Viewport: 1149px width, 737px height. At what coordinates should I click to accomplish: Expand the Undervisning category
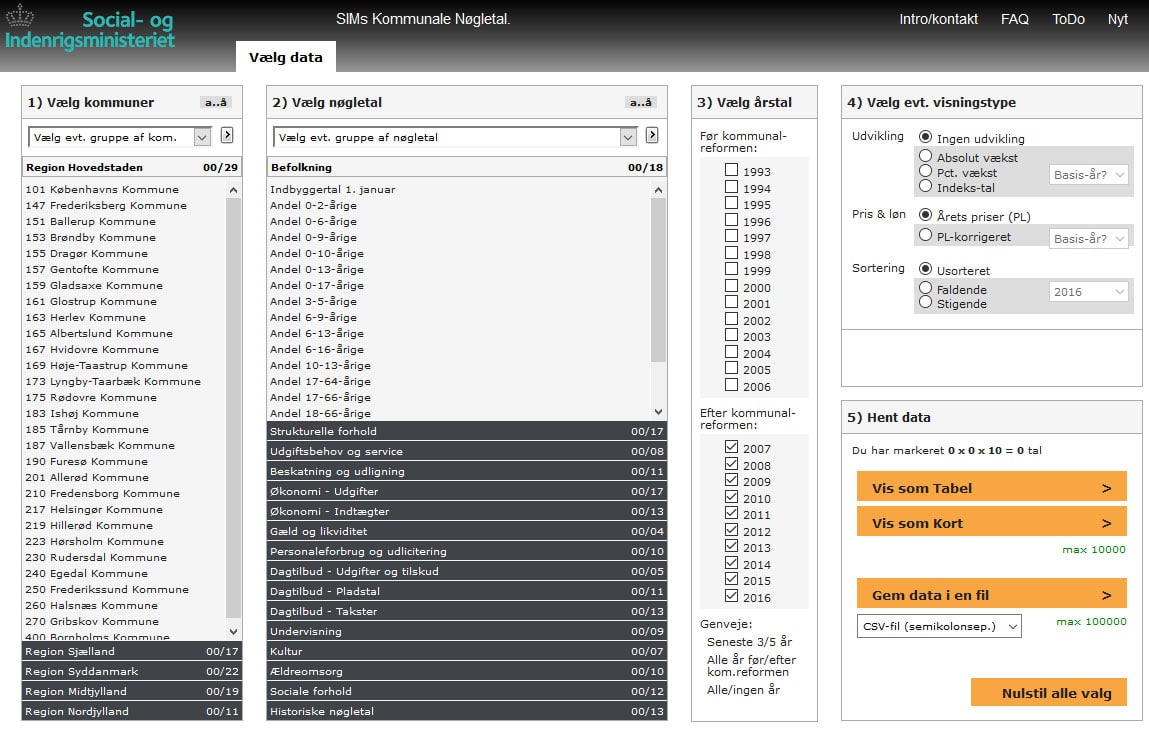[x=467, y=631]
